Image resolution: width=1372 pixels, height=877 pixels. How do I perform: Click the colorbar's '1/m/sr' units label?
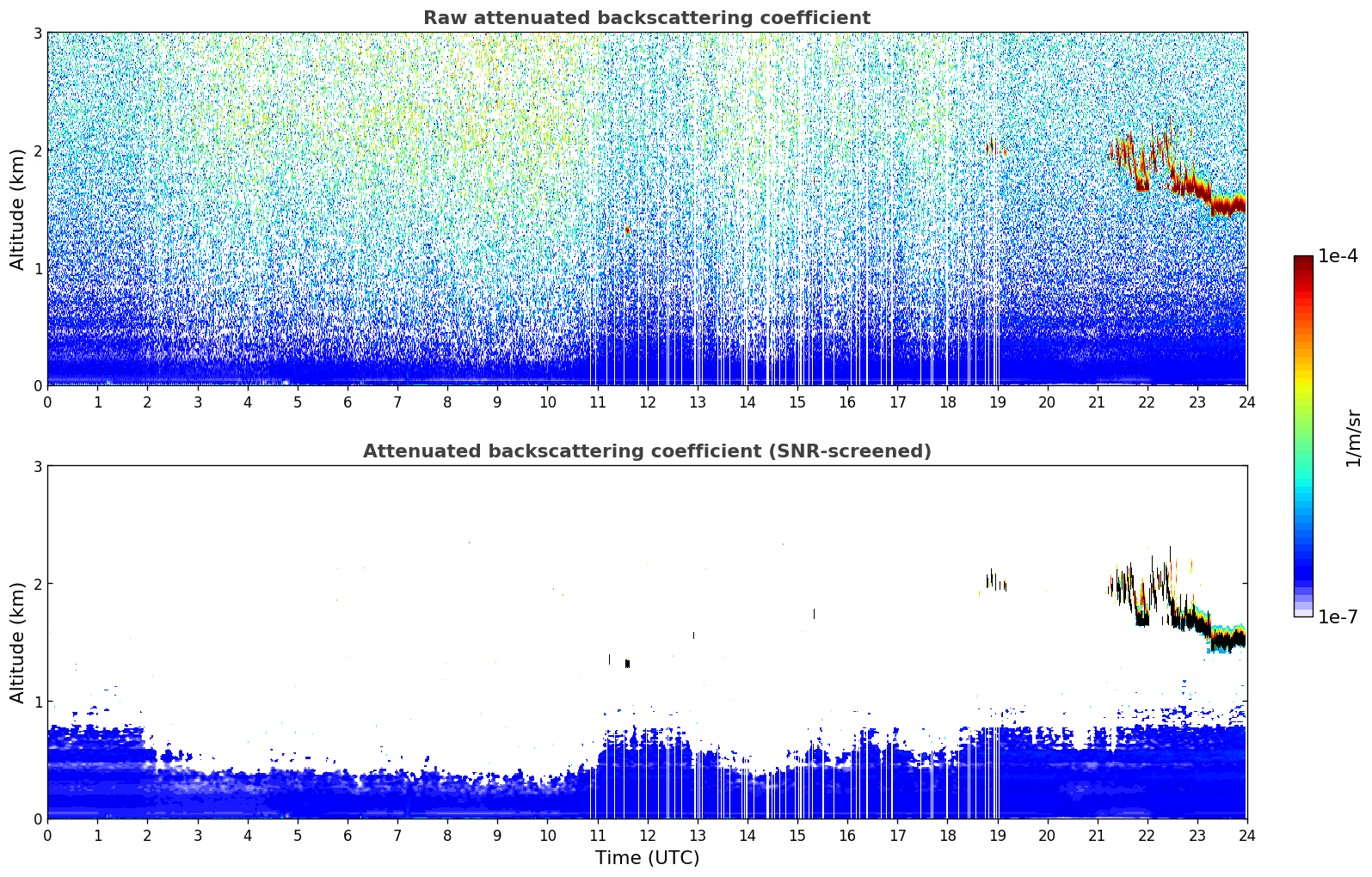click(x=1353, y=438)
